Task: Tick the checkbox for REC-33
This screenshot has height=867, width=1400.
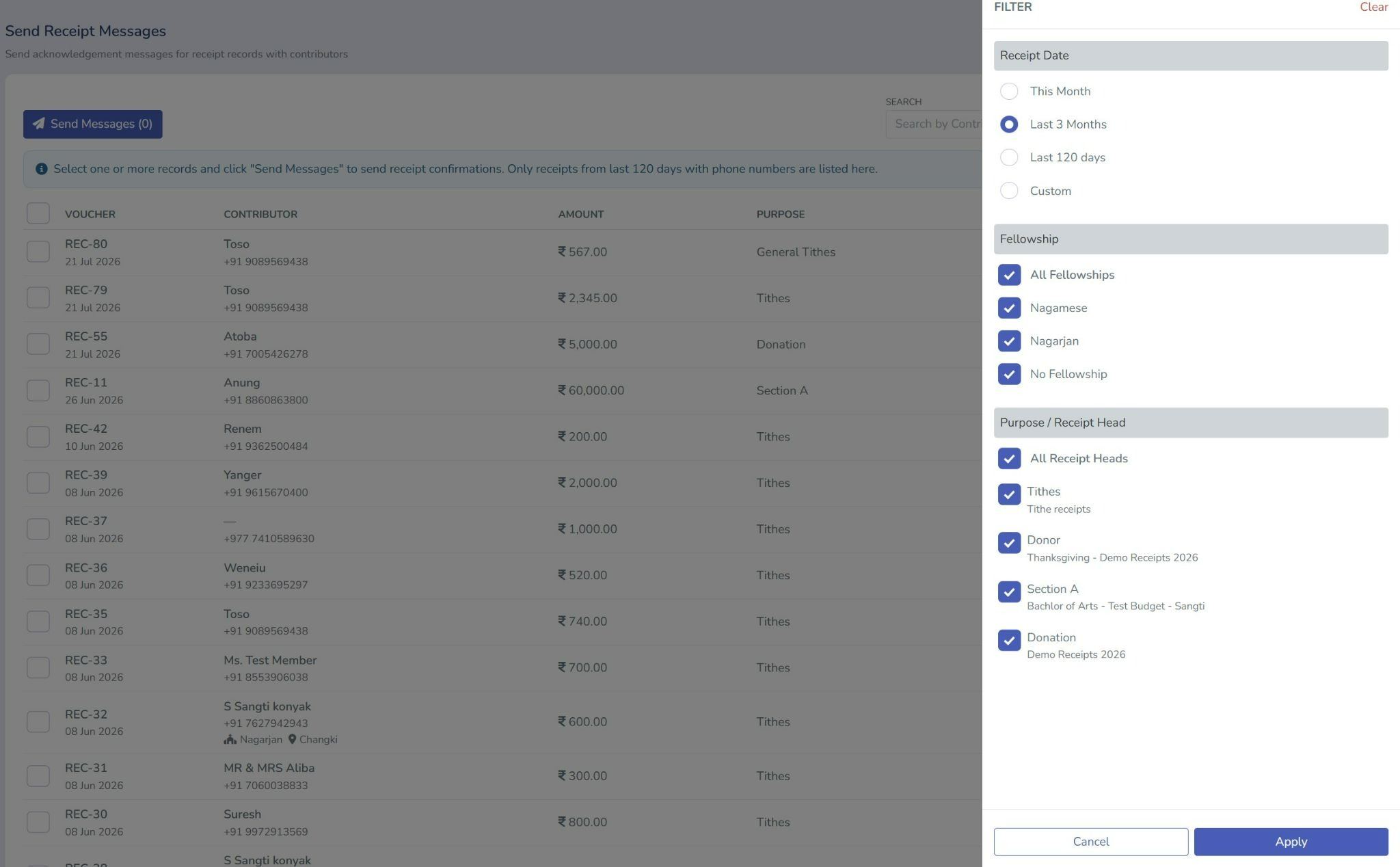Action: (38, 667)
